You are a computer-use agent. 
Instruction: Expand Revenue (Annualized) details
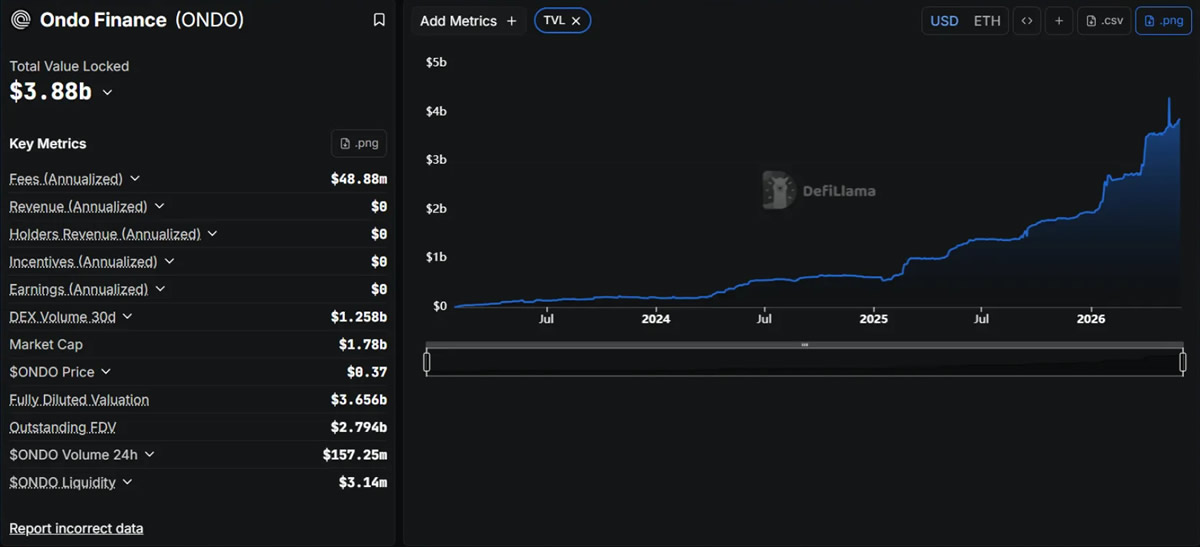click(x=159, y=207)
